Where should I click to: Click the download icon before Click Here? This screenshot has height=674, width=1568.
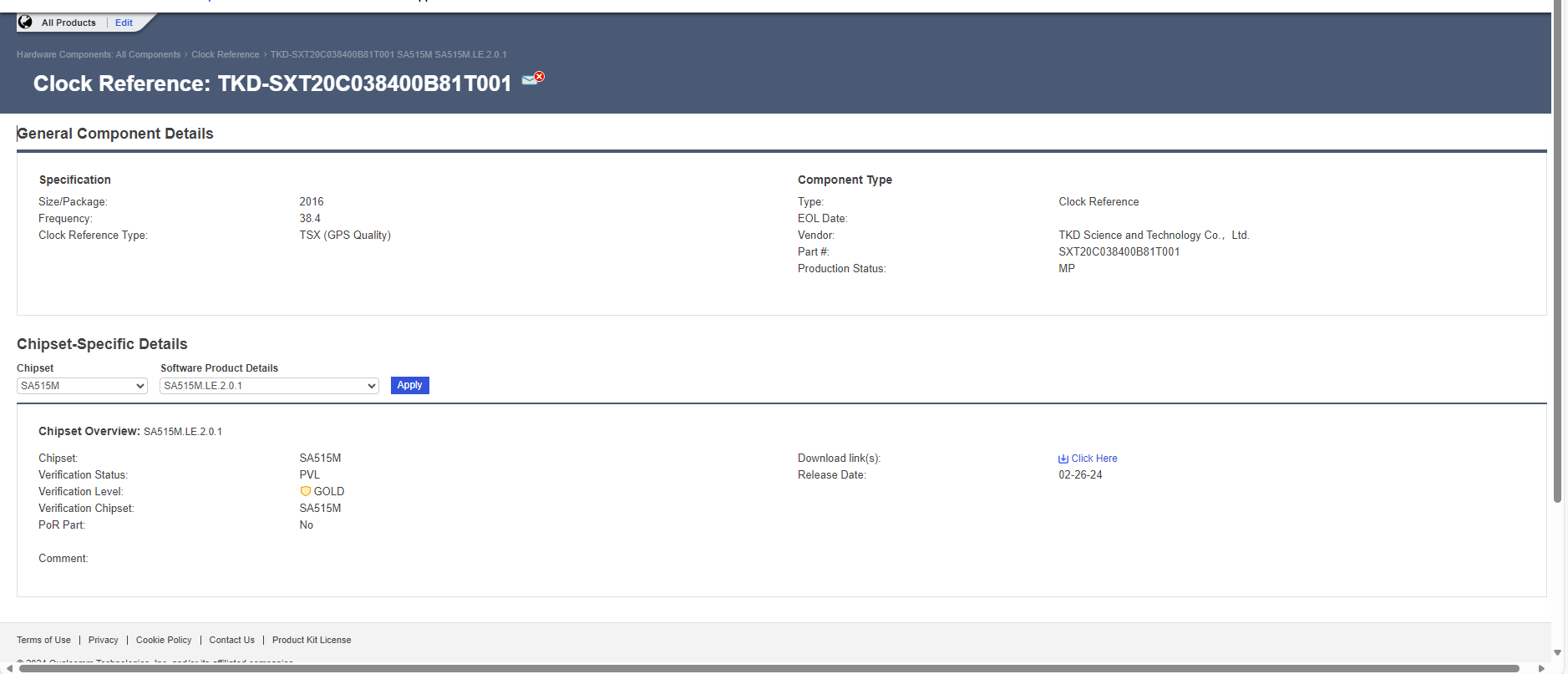pyautogui.click(x=1063, y=459)
